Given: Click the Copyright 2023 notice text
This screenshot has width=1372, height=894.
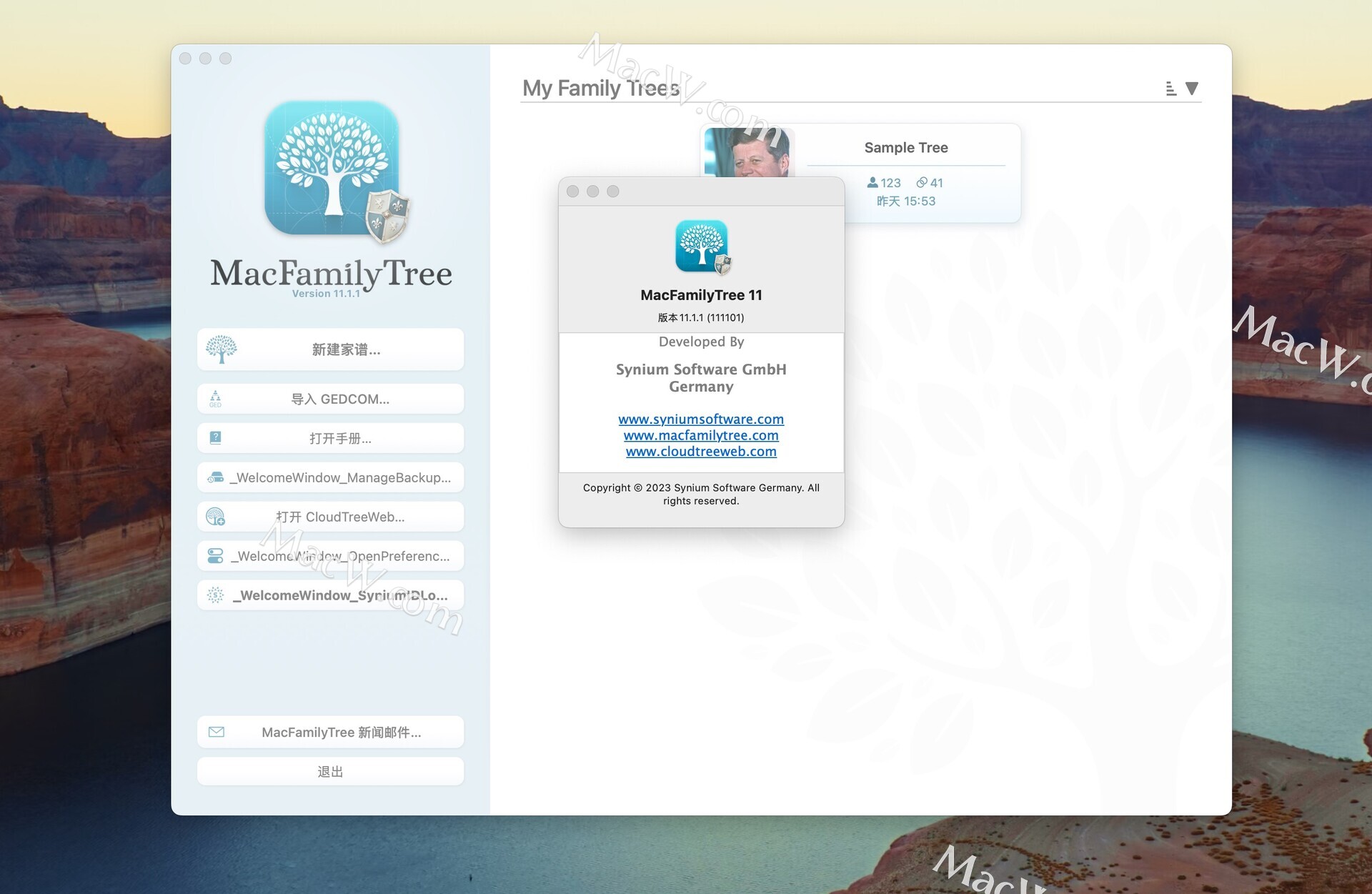Looking at the screenshot, I should click(701, 494).
